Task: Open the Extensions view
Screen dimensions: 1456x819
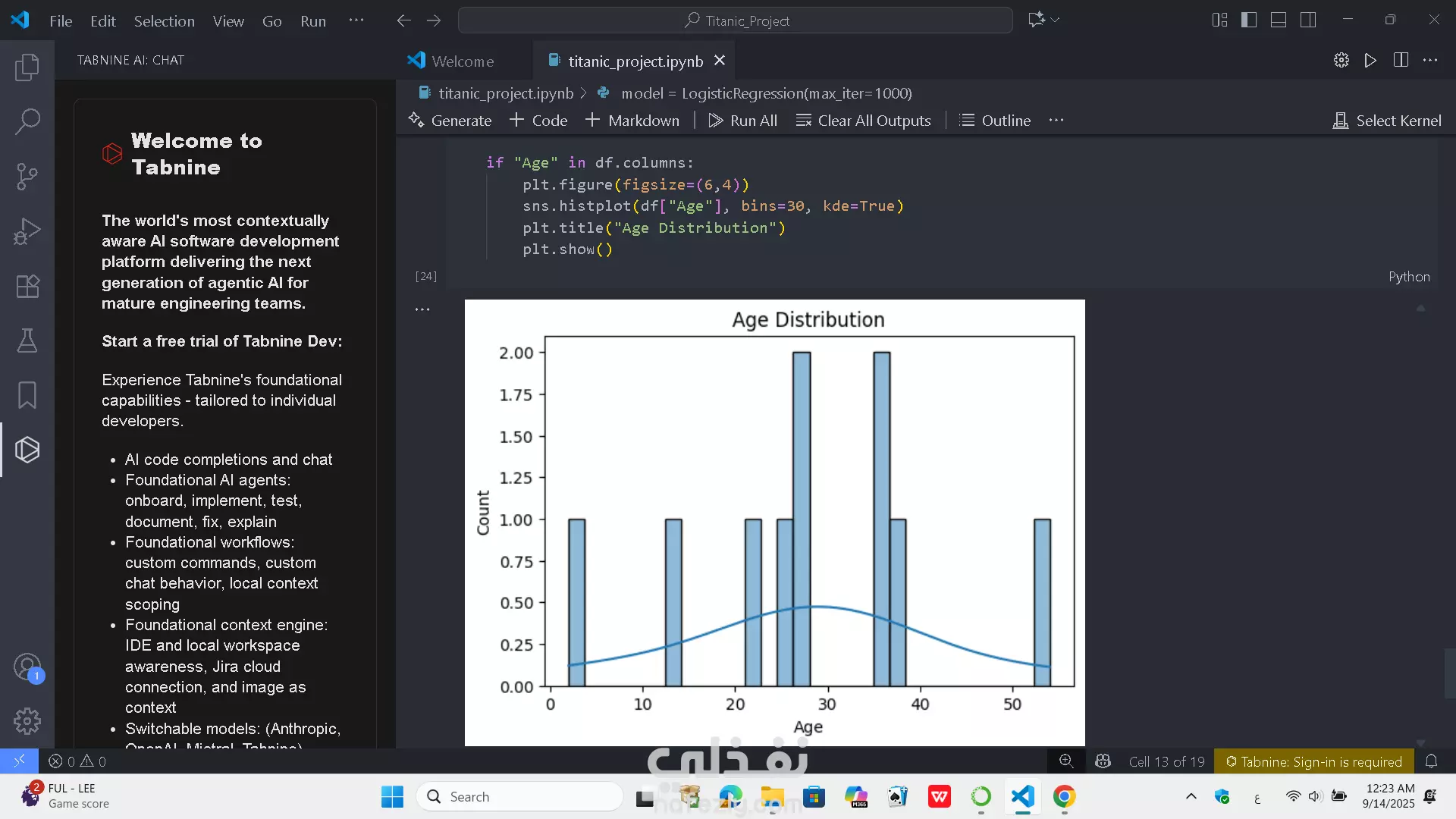Action: pyautogui.click(x=27, y=286)
